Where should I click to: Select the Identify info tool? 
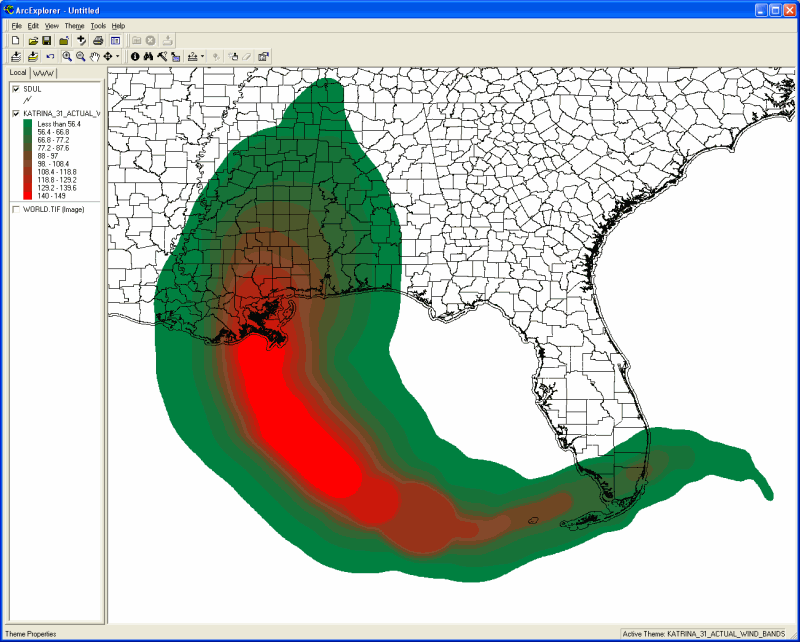[x=135, y=57]
